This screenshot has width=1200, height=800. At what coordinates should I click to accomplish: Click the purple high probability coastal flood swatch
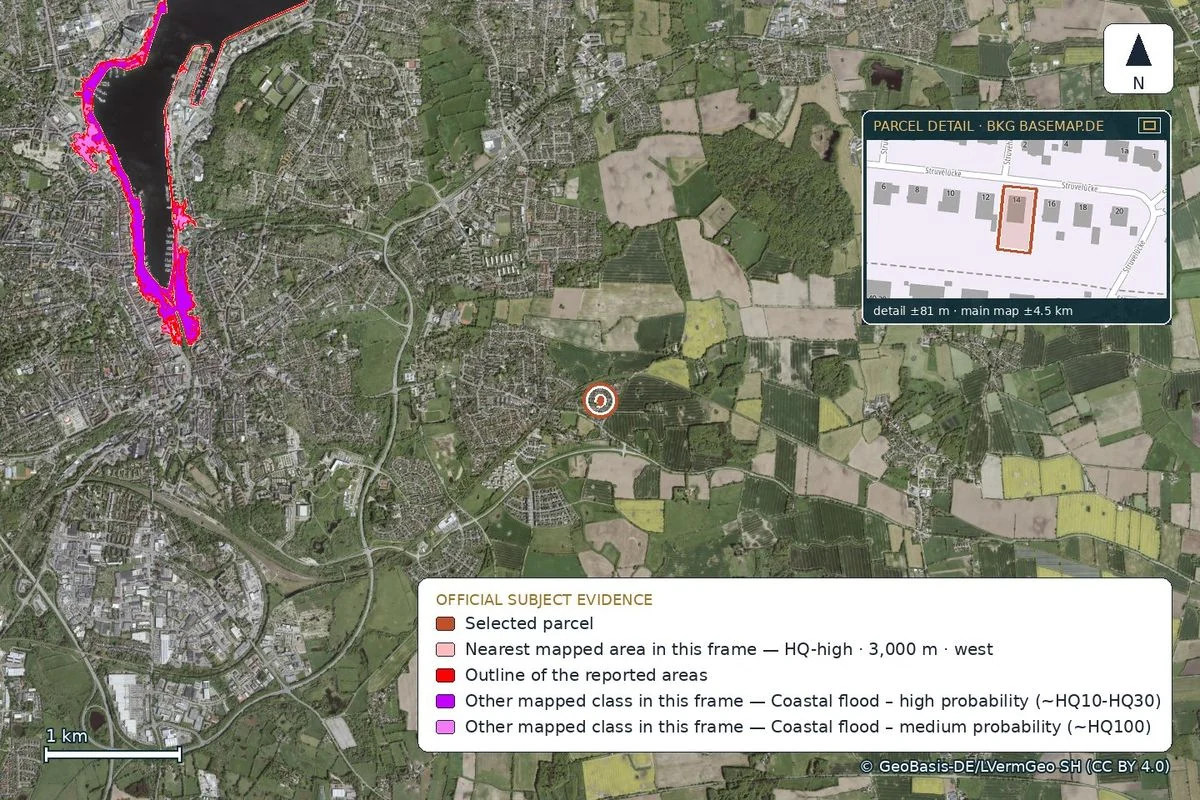coord(445,701)
